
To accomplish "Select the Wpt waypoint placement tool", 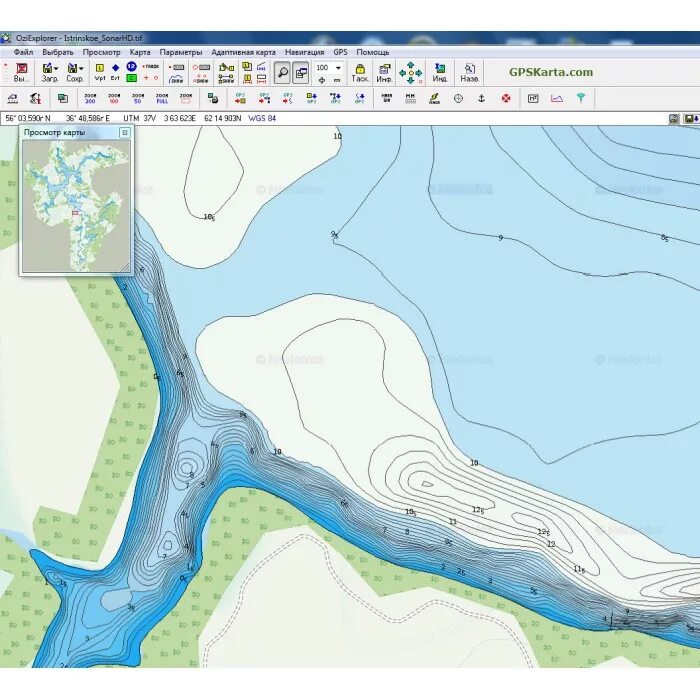I will 100,72.
